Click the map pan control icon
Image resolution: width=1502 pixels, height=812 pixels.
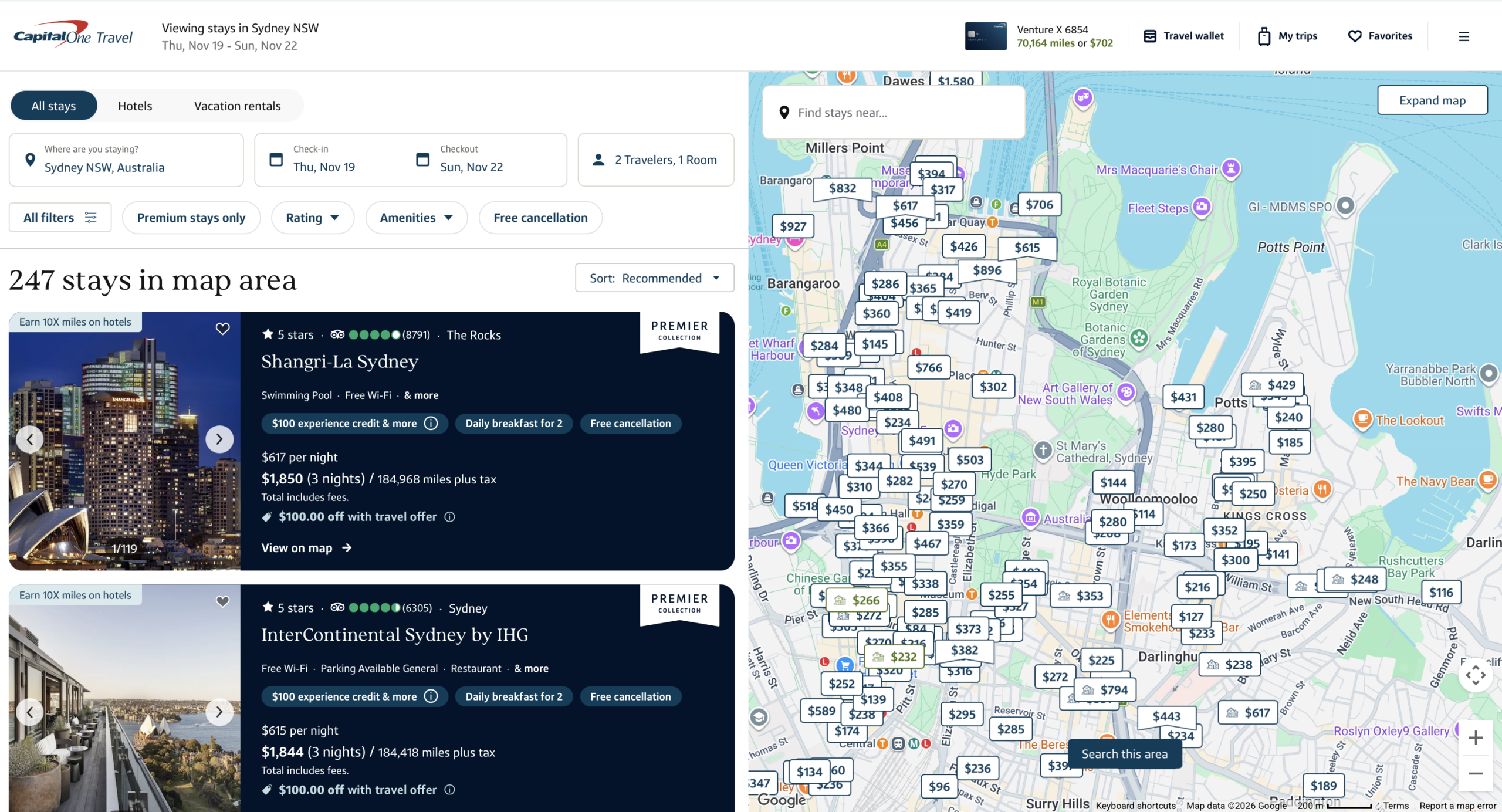(1476, 675)
